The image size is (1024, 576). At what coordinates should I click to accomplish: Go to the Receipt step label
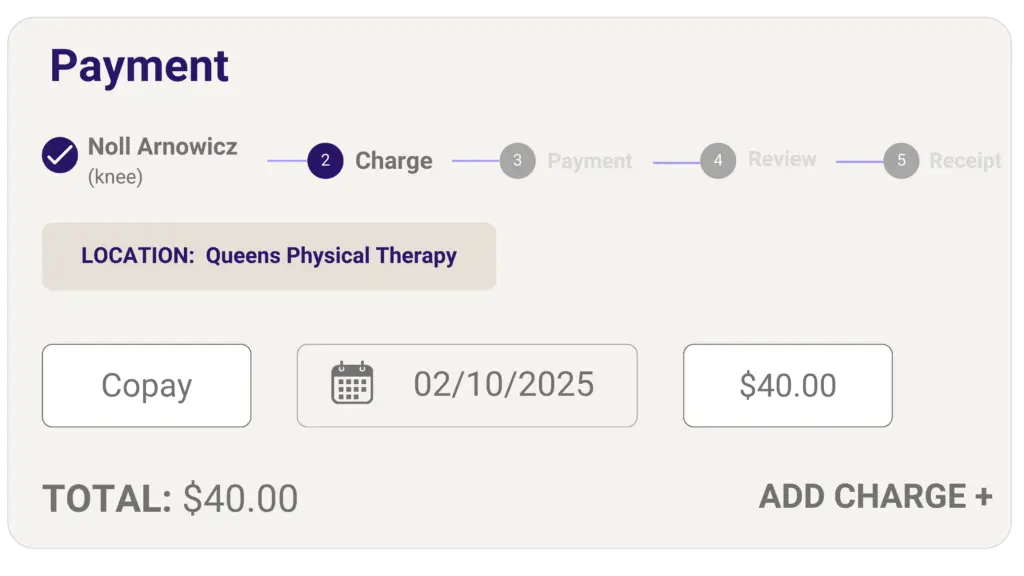point(965,161)
